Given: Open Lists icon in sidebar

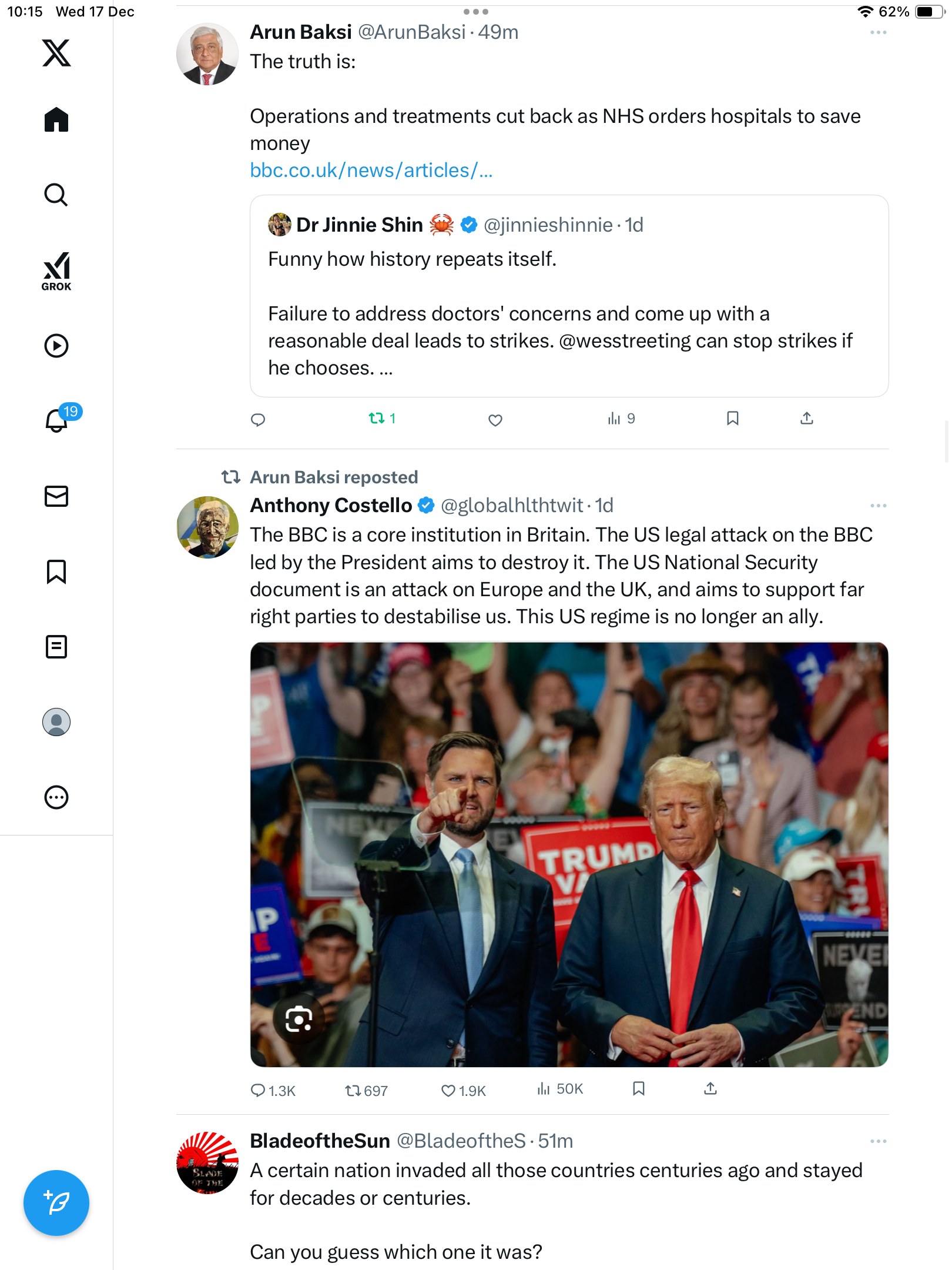Looking at the screenshot, I should coord(56,647).
